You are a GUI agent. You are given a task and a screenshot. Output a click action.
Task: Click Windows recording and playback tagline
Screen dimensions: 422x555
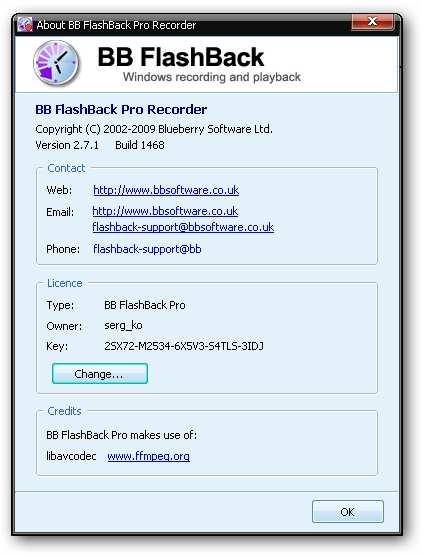[x=212, y=77]
